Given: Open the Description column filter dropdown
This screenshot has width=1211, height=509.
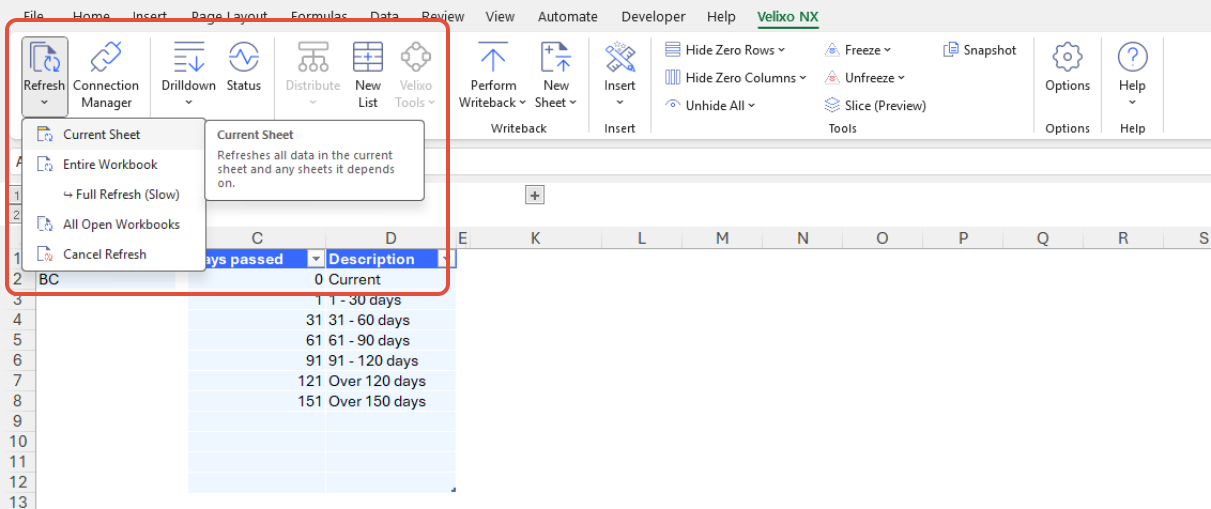Looking at the screenshot, I should 445,259.
